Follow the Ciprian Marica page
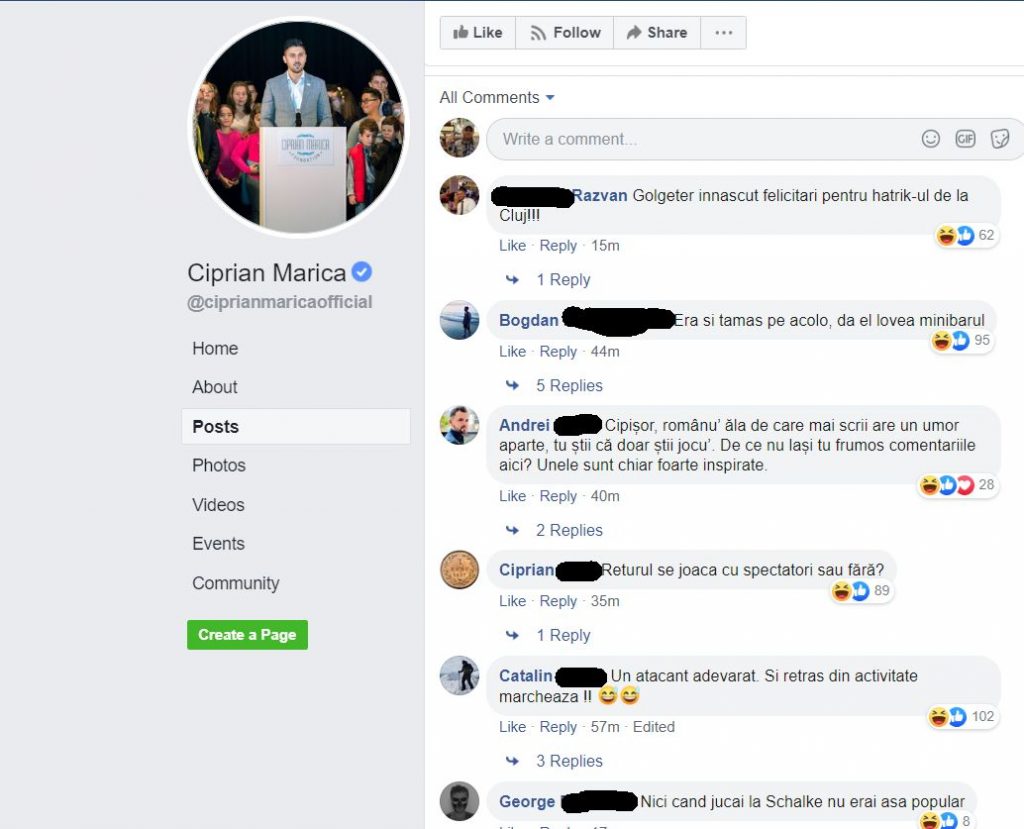The height and width of the screenshot is (829, 1024). tap(565, 33)
